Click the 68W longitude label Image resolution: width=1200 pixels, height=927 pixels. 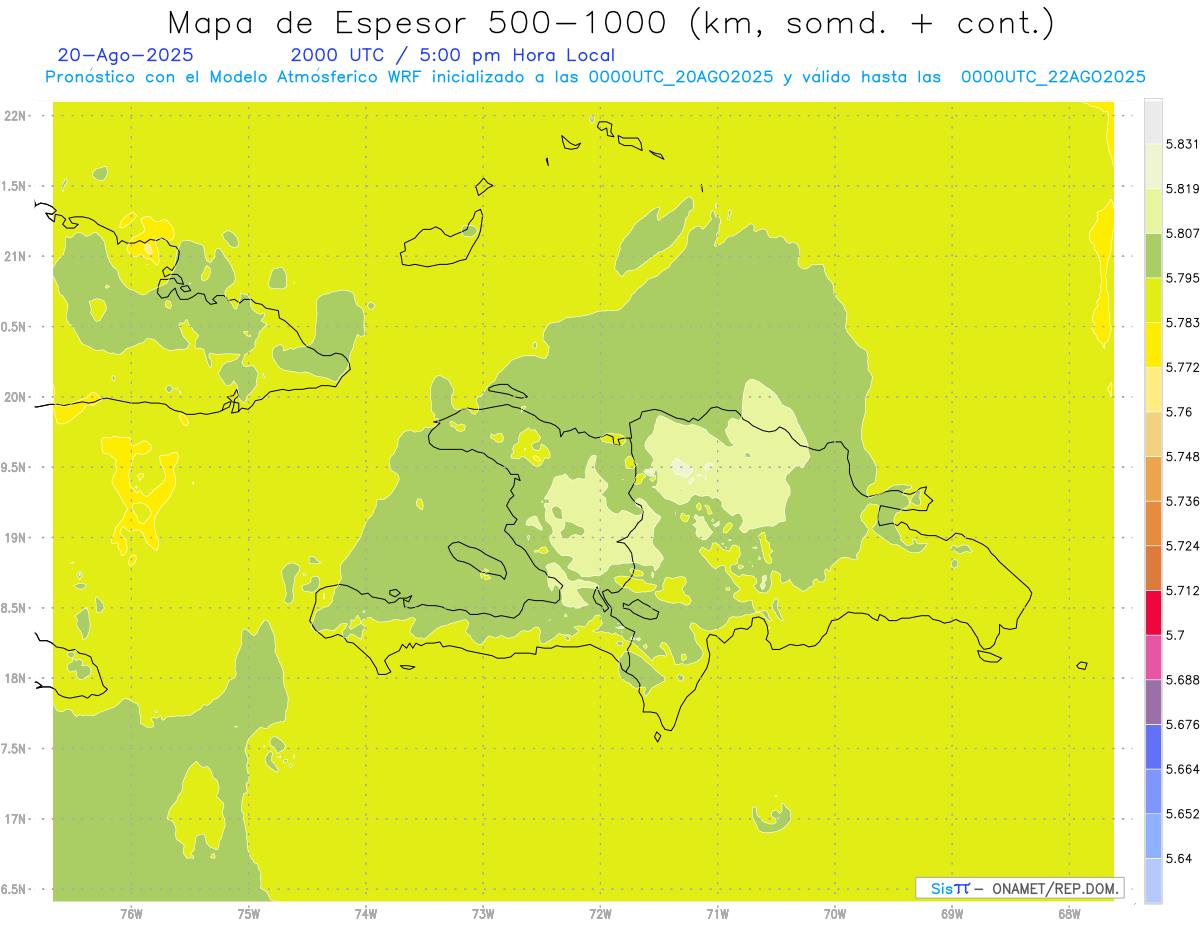click(x=1069, y=914)
